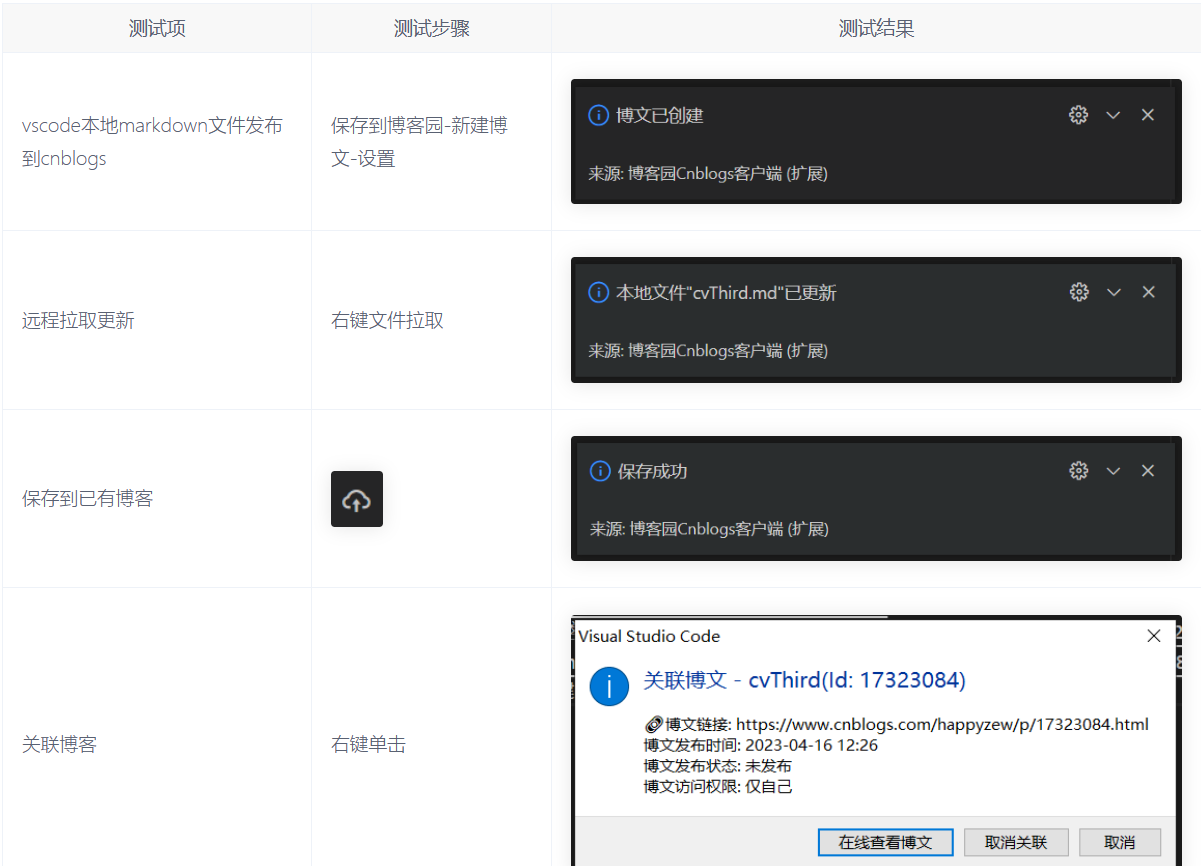Expand the 博文已创建 notification chevron
Viewport: 1201px width, 866px height.
click(1113, 115)
